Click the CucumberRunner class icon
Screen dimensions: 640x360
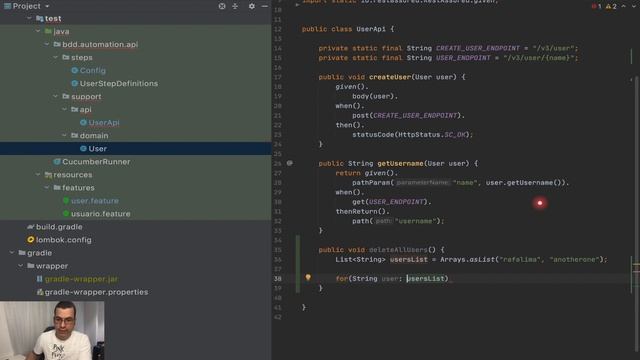[57, 162]
